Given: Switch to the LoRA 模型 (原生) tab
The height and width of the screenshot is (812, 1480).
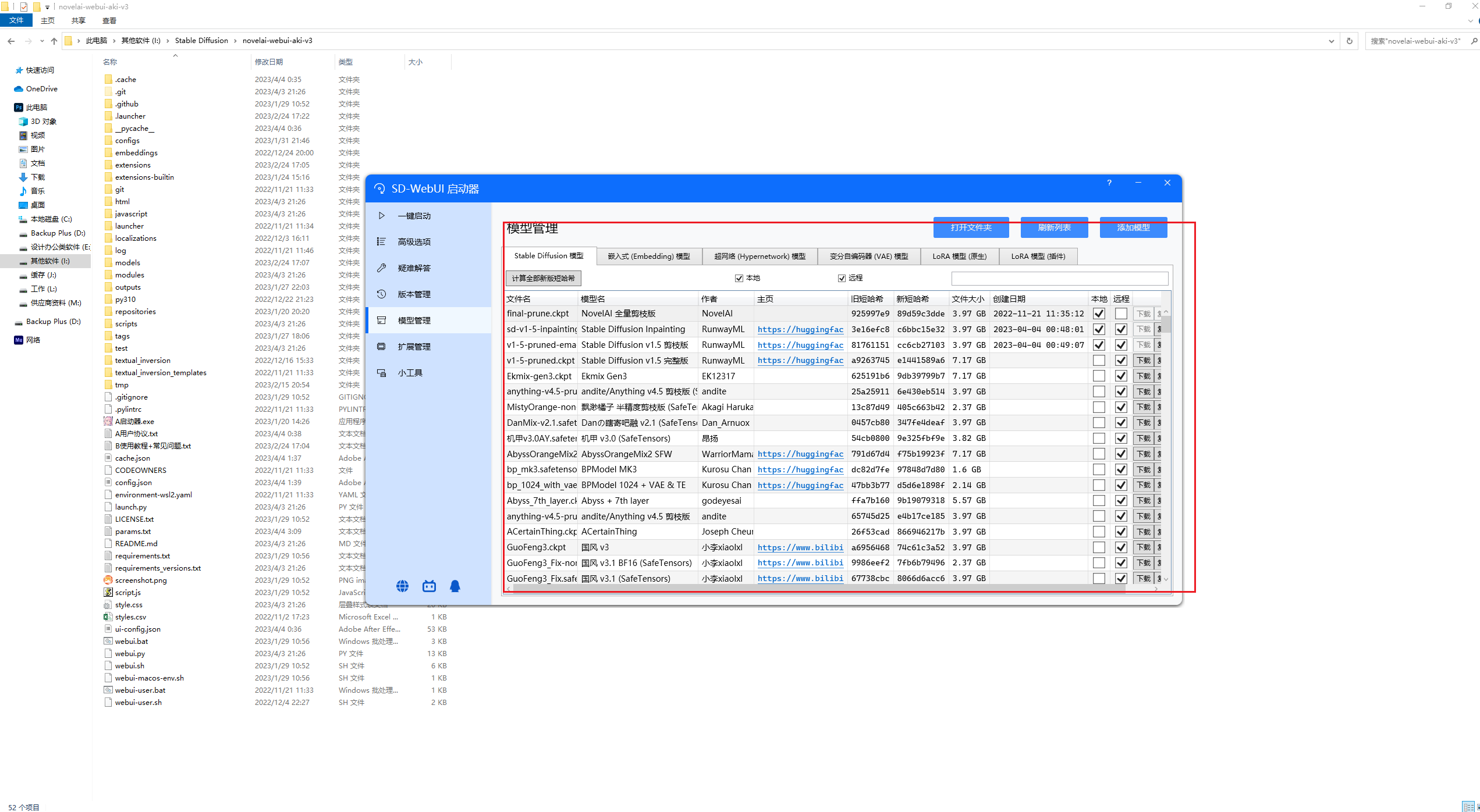Looking at the screenshot, I should point(959,257).
